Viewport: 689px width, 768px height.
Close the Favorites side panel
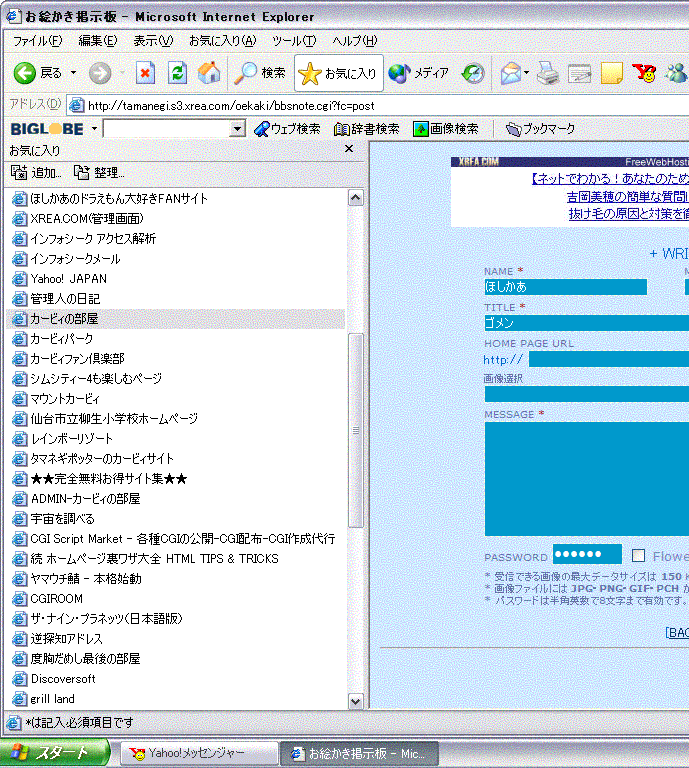tap(349, 149)
